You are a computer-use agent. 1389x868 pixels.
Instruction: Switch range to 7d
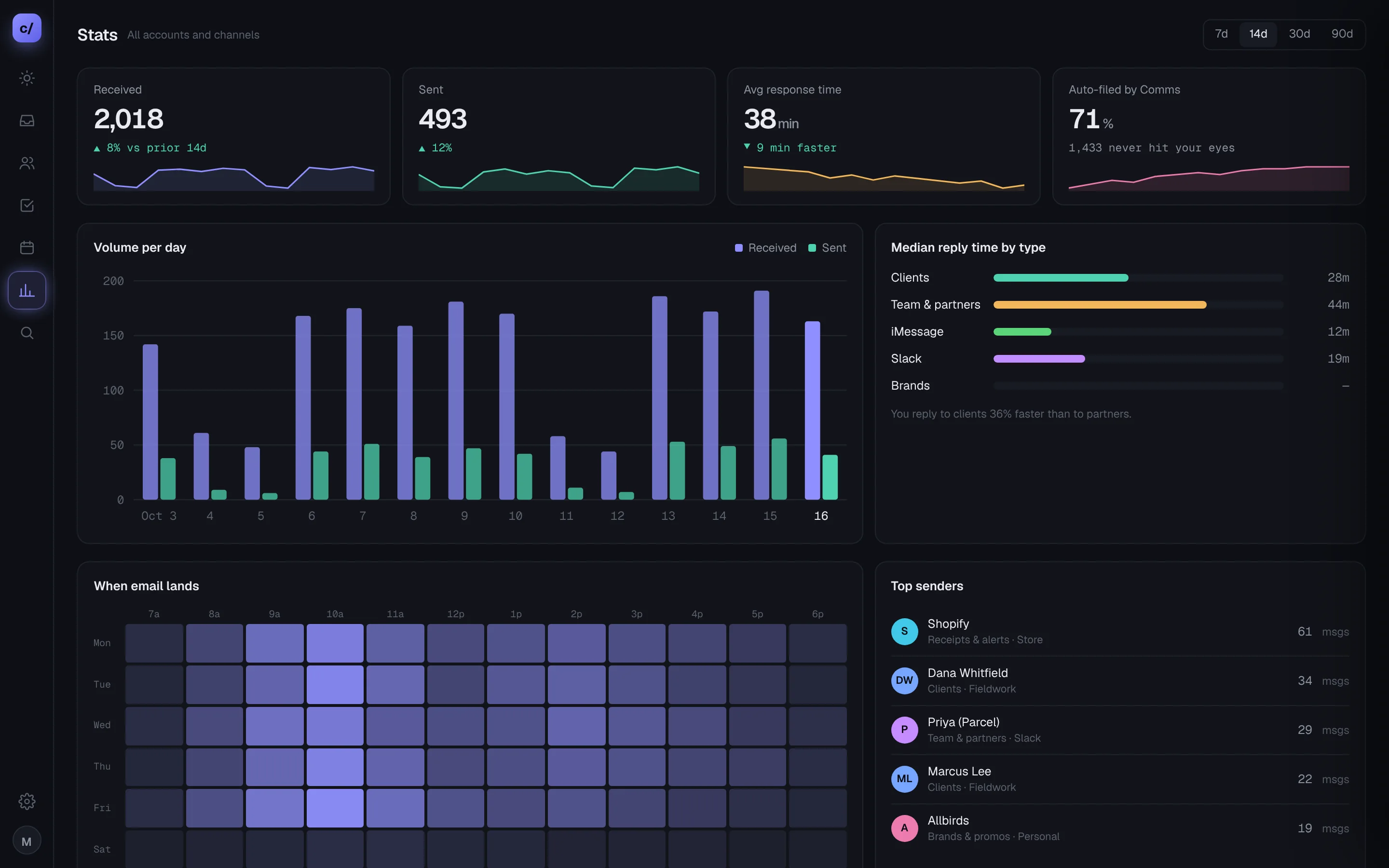click(x=1221, y=34)
